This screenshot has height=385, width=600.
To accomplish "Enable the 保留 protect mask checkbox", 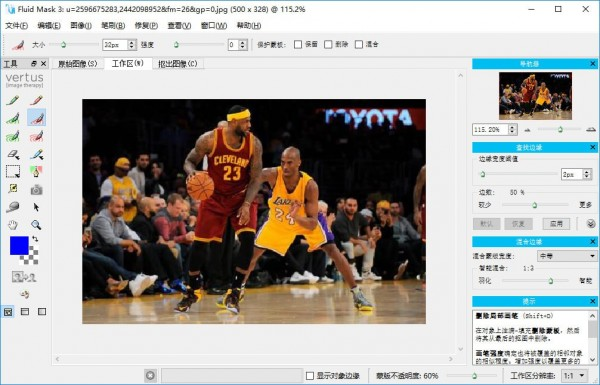I will pos(298,44).
